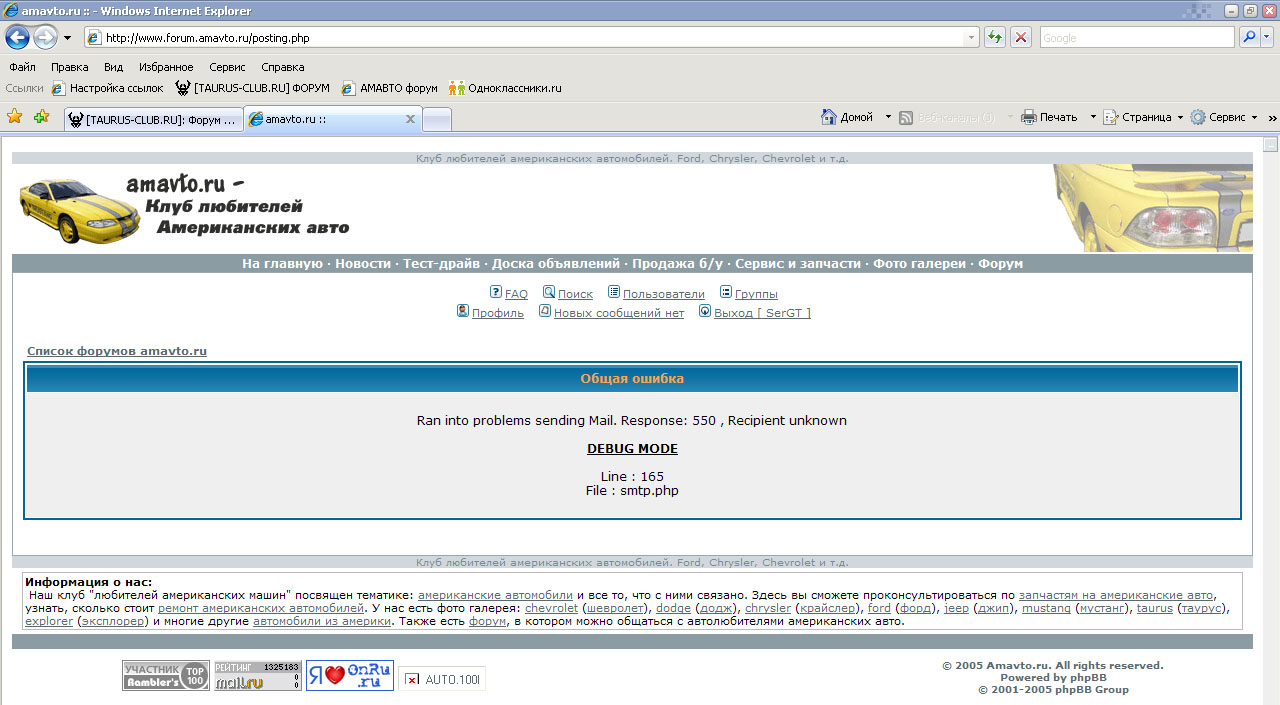This screenshot has height=705, width=1280.
Task: Close the amavto.ru tab
Action: [x=410, y=119]
